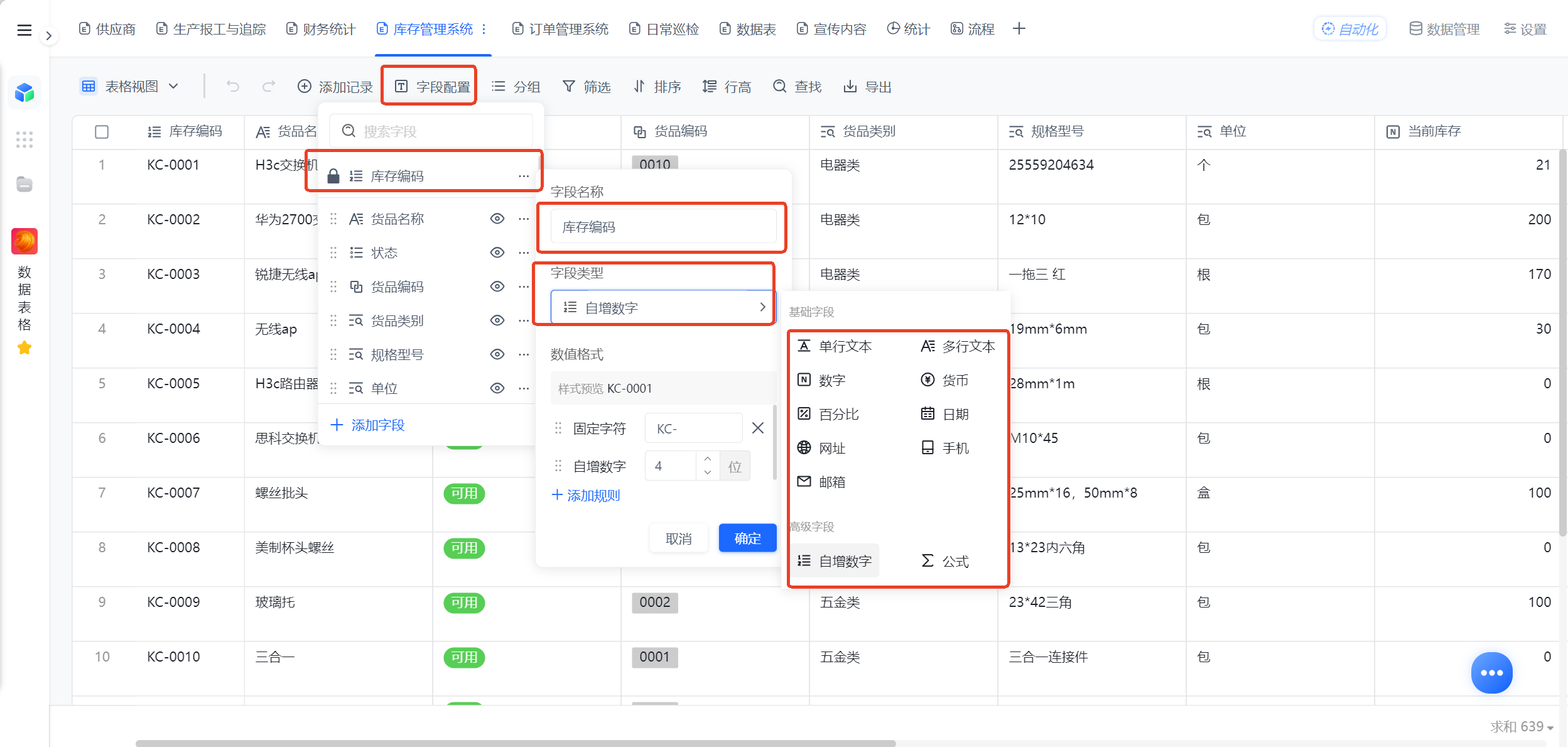This screenshot has width=1568, height=747.
Task: Open 字段配置 field configuration
Action: 432,87
